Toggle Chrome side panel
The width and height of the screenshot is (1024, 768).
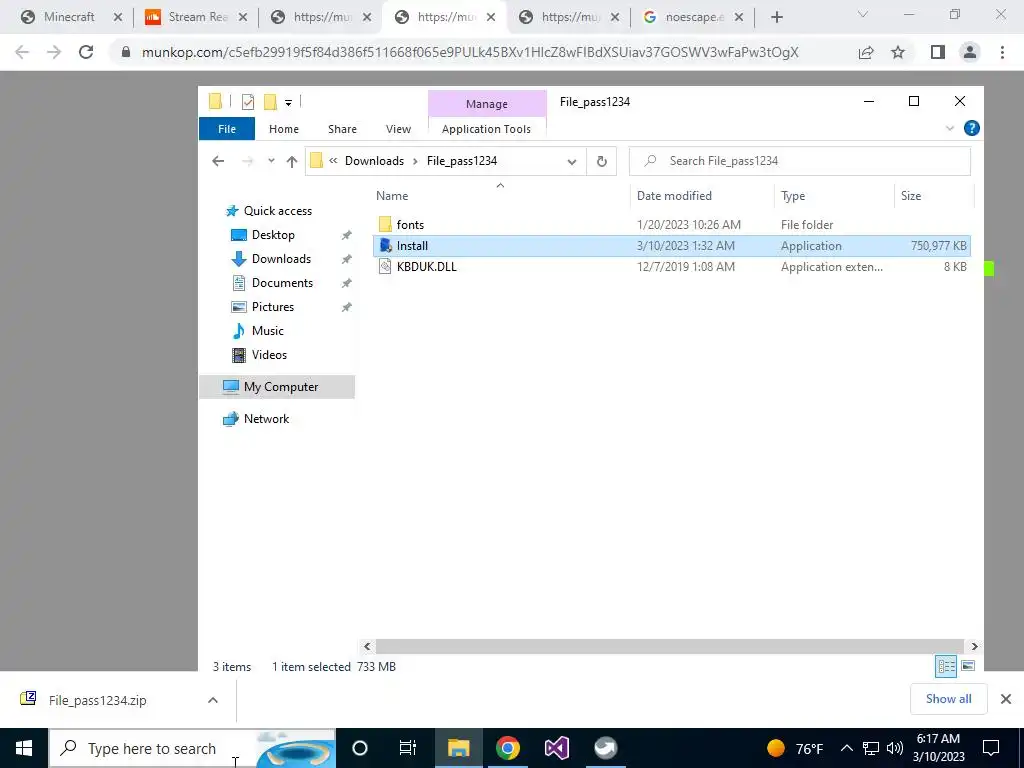coord(938,52)
